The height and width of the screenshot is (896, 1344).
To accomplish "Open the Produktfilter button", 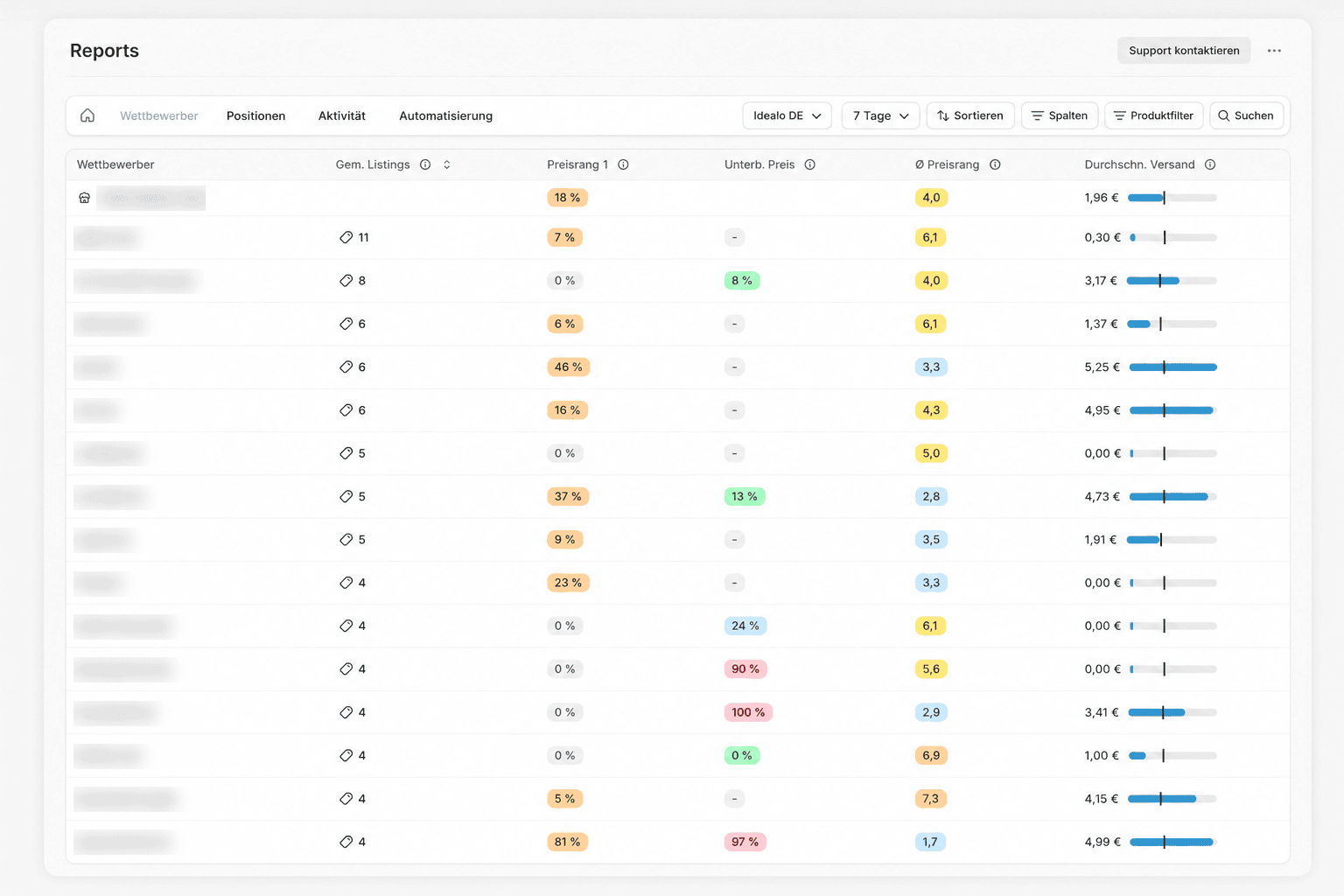I will pyautogui.click(x=1154, y=115).
